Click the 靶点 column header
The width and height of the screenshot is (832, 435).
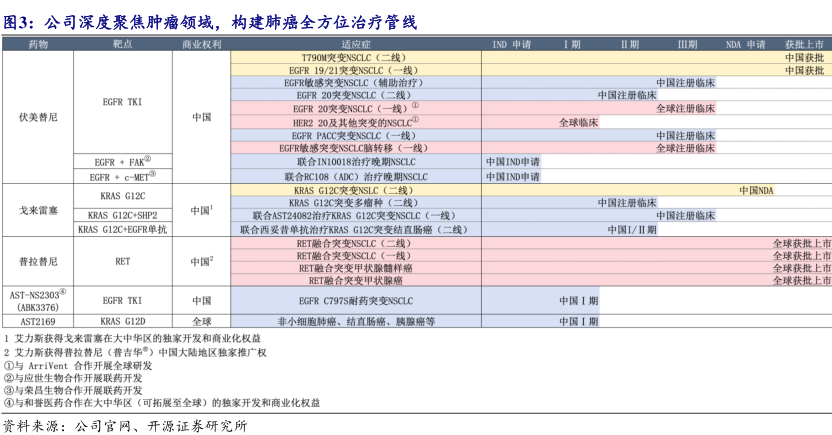coord(122,45)
